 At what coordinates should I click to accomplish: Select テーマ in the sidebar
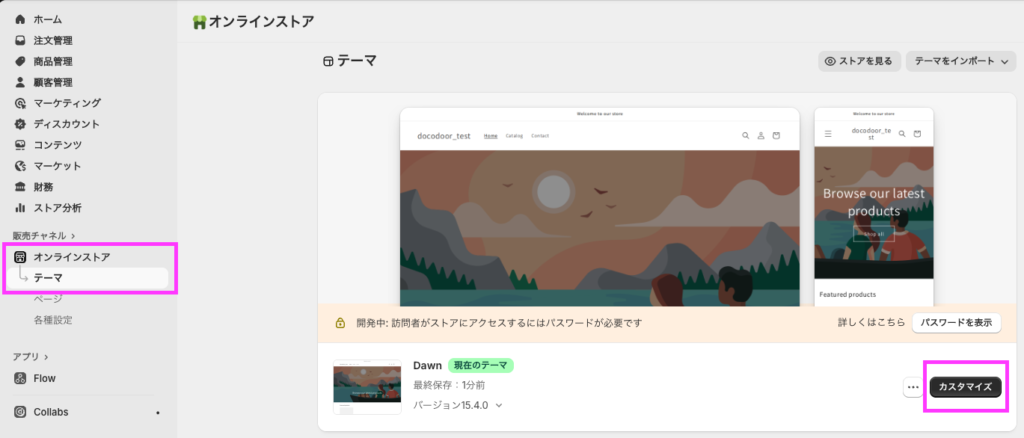click(x=48, y=278)
